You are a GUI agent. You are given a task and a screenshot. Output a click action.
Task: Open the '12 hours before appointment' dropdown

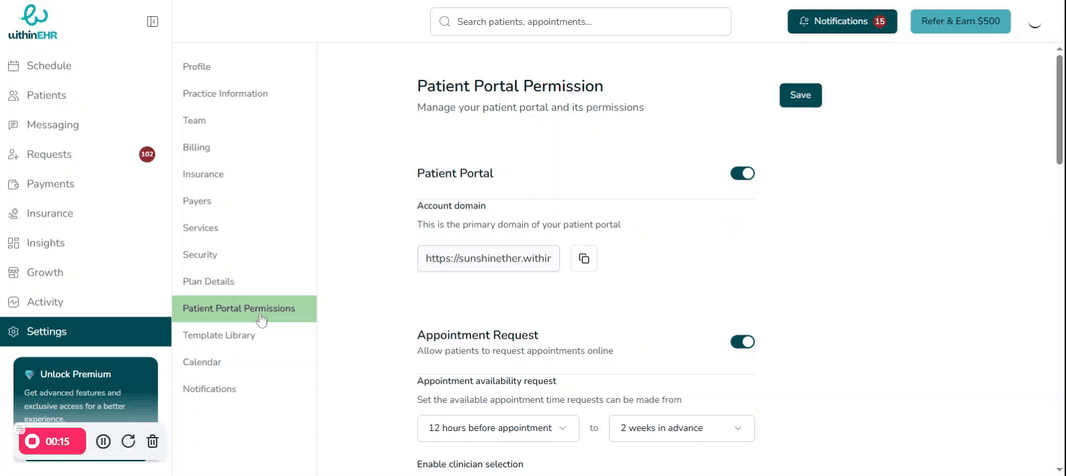(x=497, y=428)
